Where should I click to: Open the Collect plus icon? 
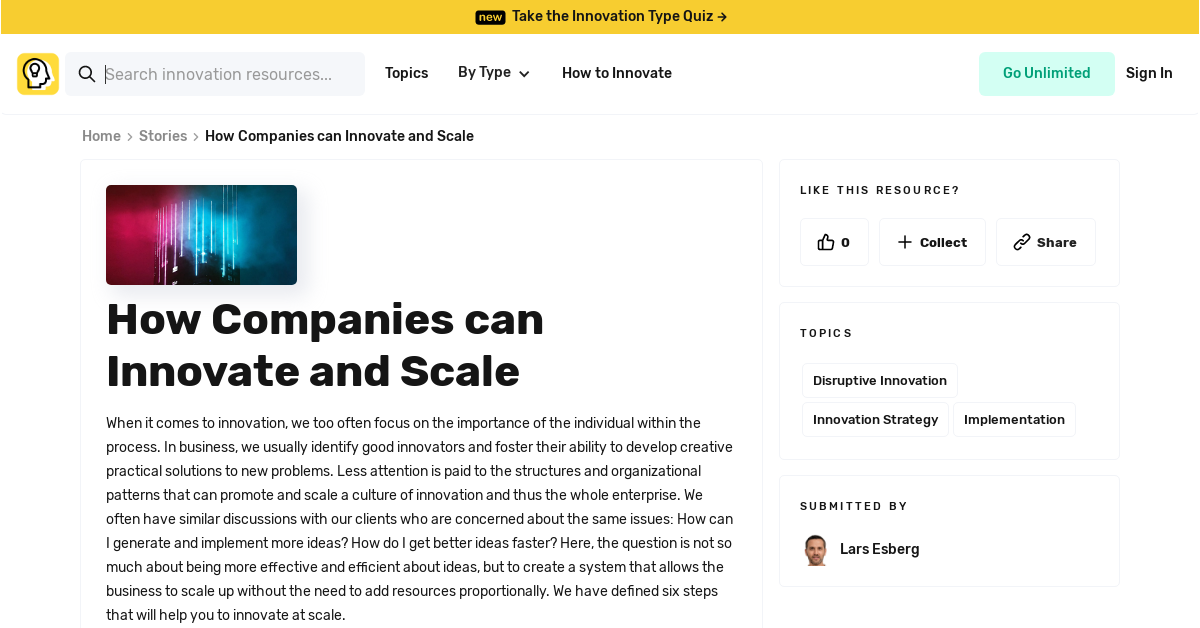[x=904, y=241]
